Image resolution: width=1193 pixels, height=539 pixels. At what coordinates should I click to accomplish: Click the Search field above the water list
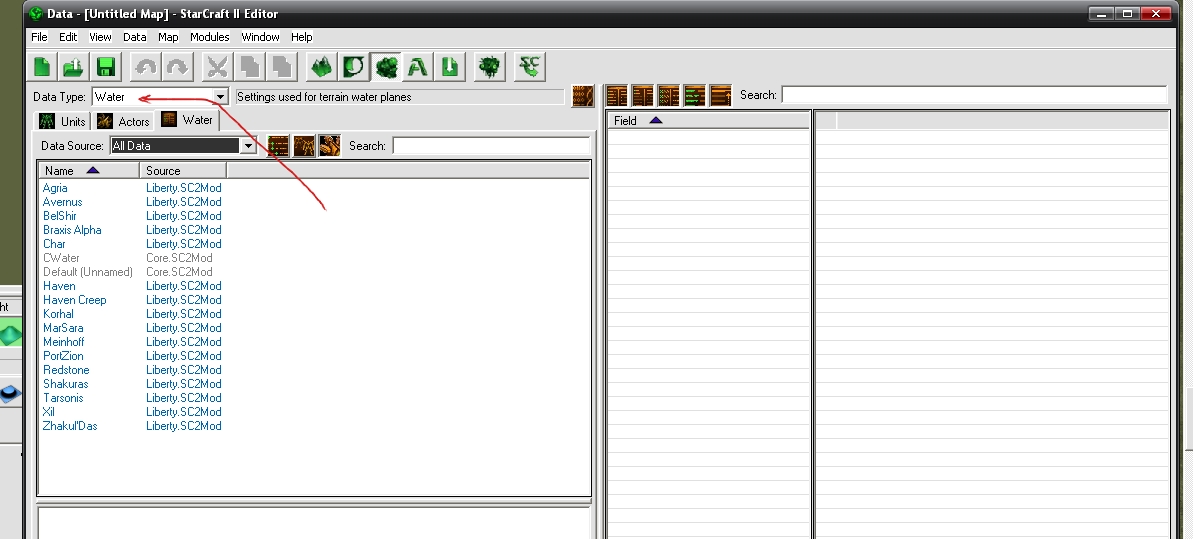492,145
